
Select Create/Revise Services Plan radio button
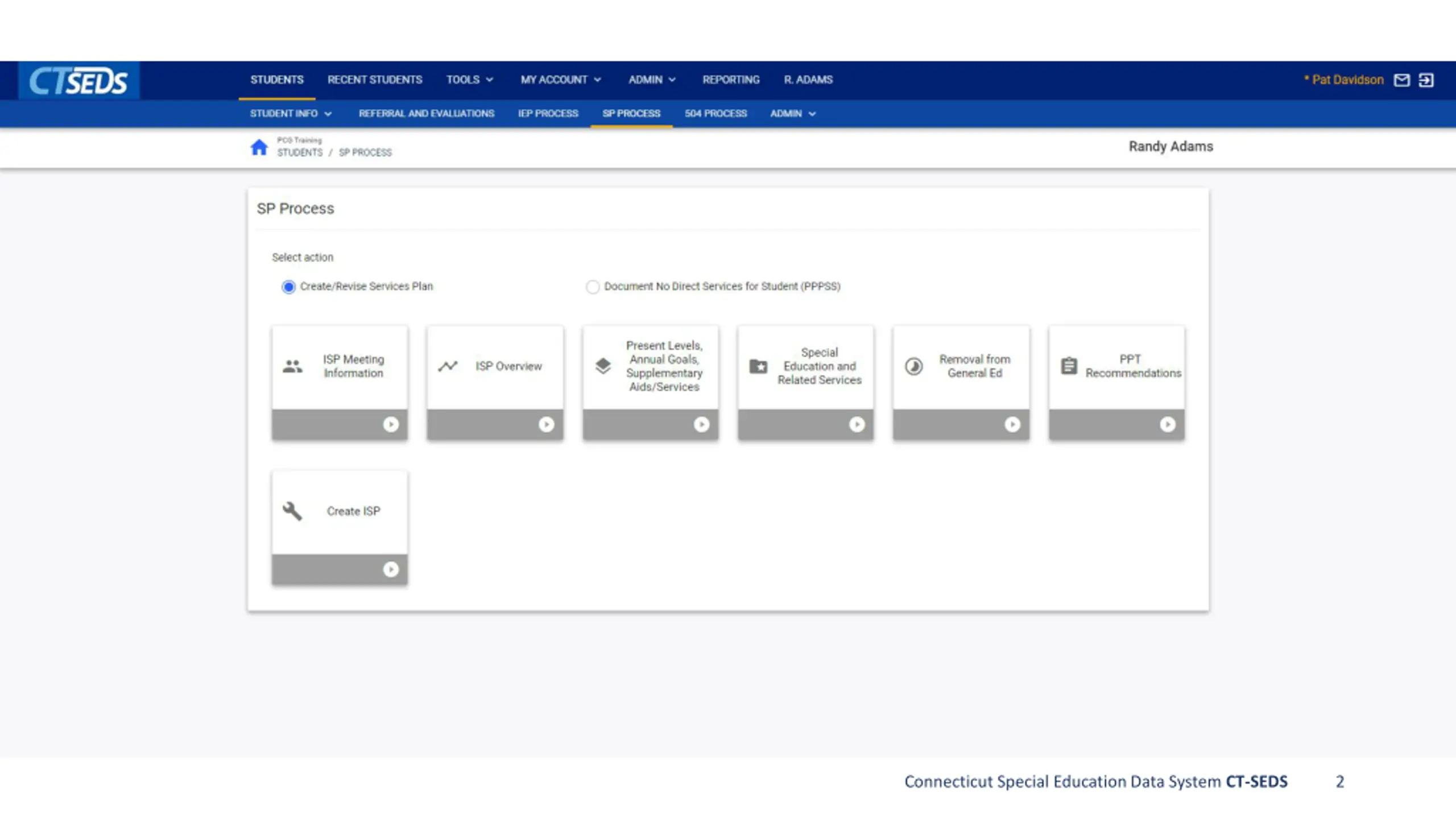click(x=288, y=287)
